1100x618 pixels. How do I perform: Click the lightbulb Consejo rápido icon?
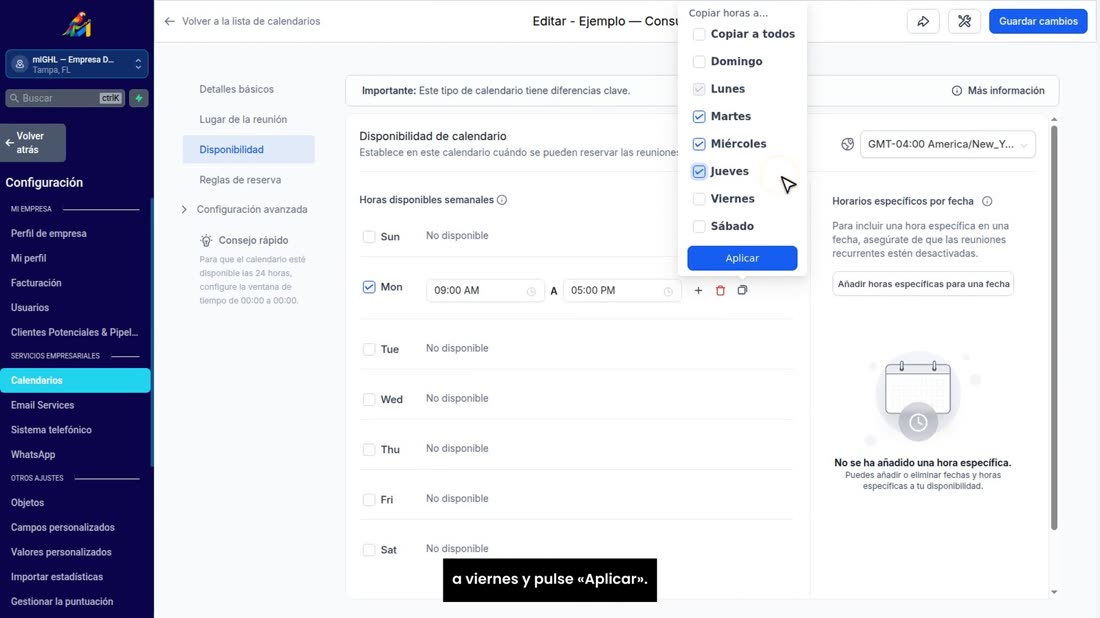206,241
